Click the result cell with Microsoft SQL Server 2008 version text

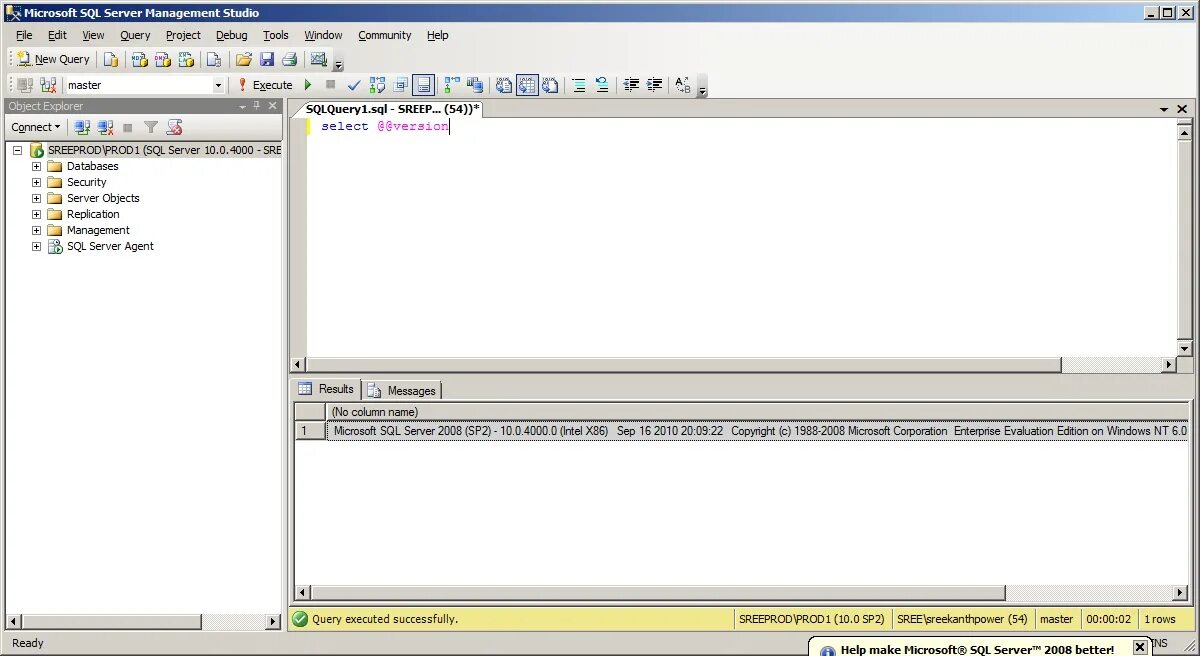pyautogui.click(x=758, y=431)
